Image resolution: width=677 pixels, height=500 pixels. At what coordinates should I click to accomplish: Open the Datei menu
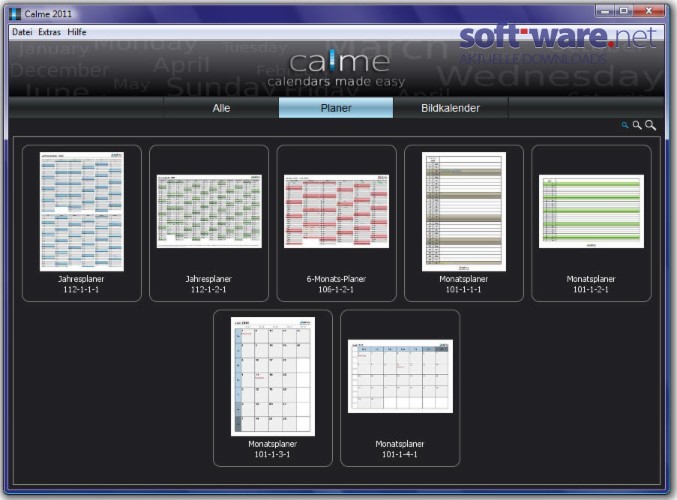22,32
